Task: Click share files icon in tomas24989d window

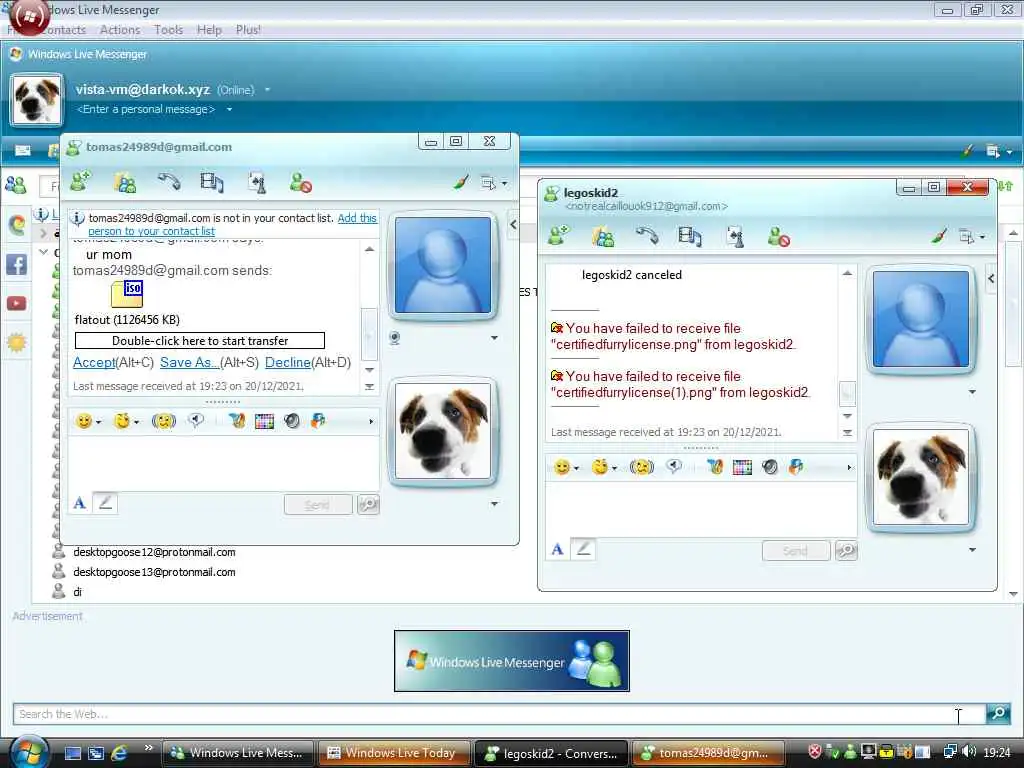Action: tap(125, 183)
